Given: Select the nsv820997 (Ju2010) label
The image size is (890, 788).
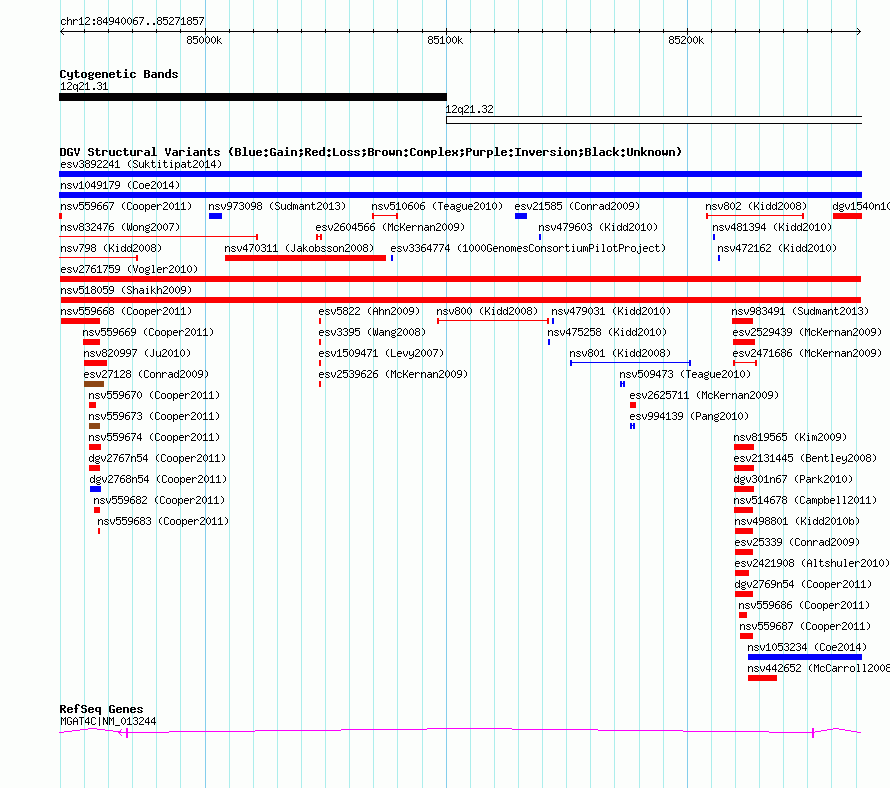Looking at the screenshot, I should 137,353.
